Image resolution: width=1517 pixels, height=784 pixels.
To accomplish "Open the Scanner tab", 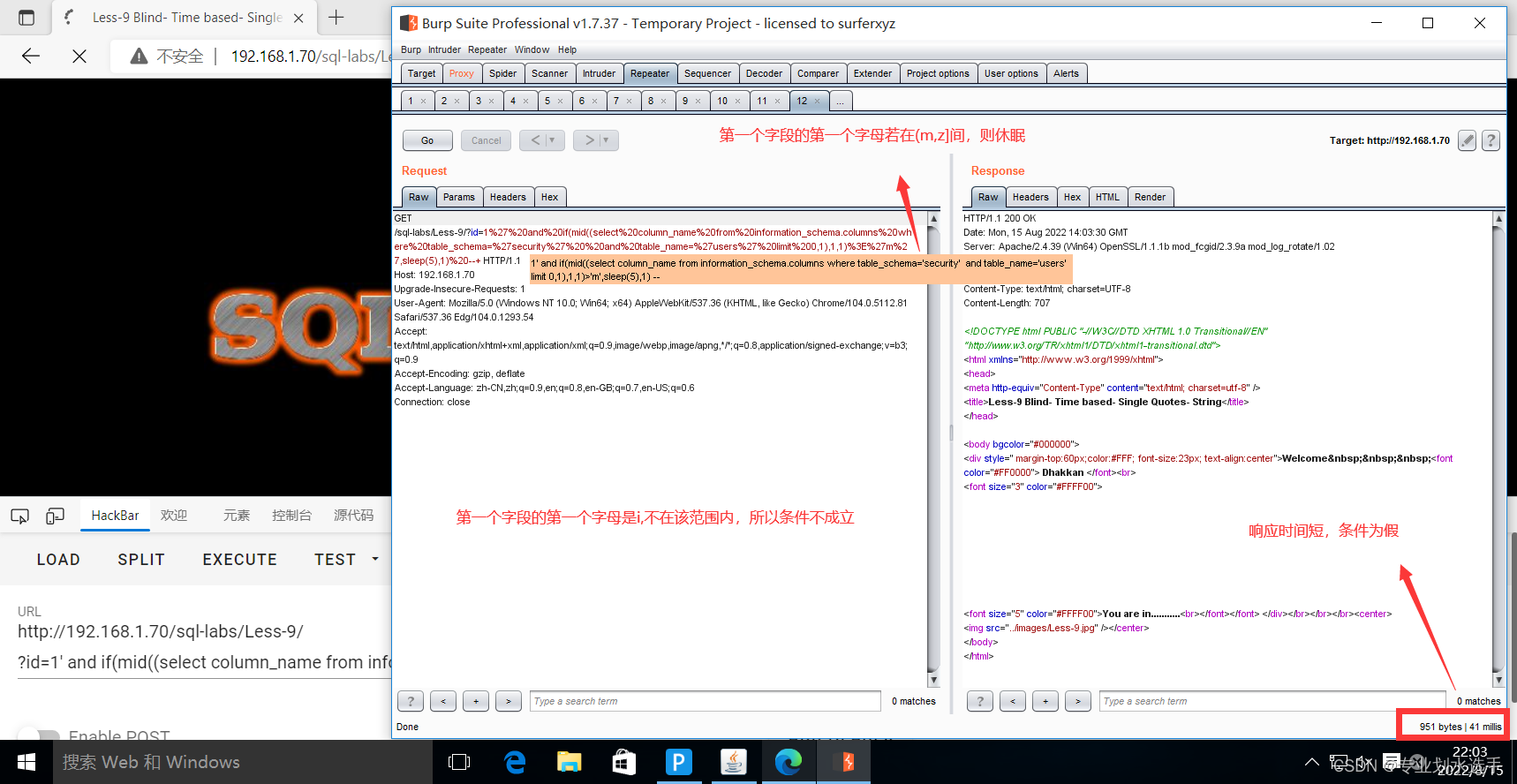I will [x=549, y=73].
